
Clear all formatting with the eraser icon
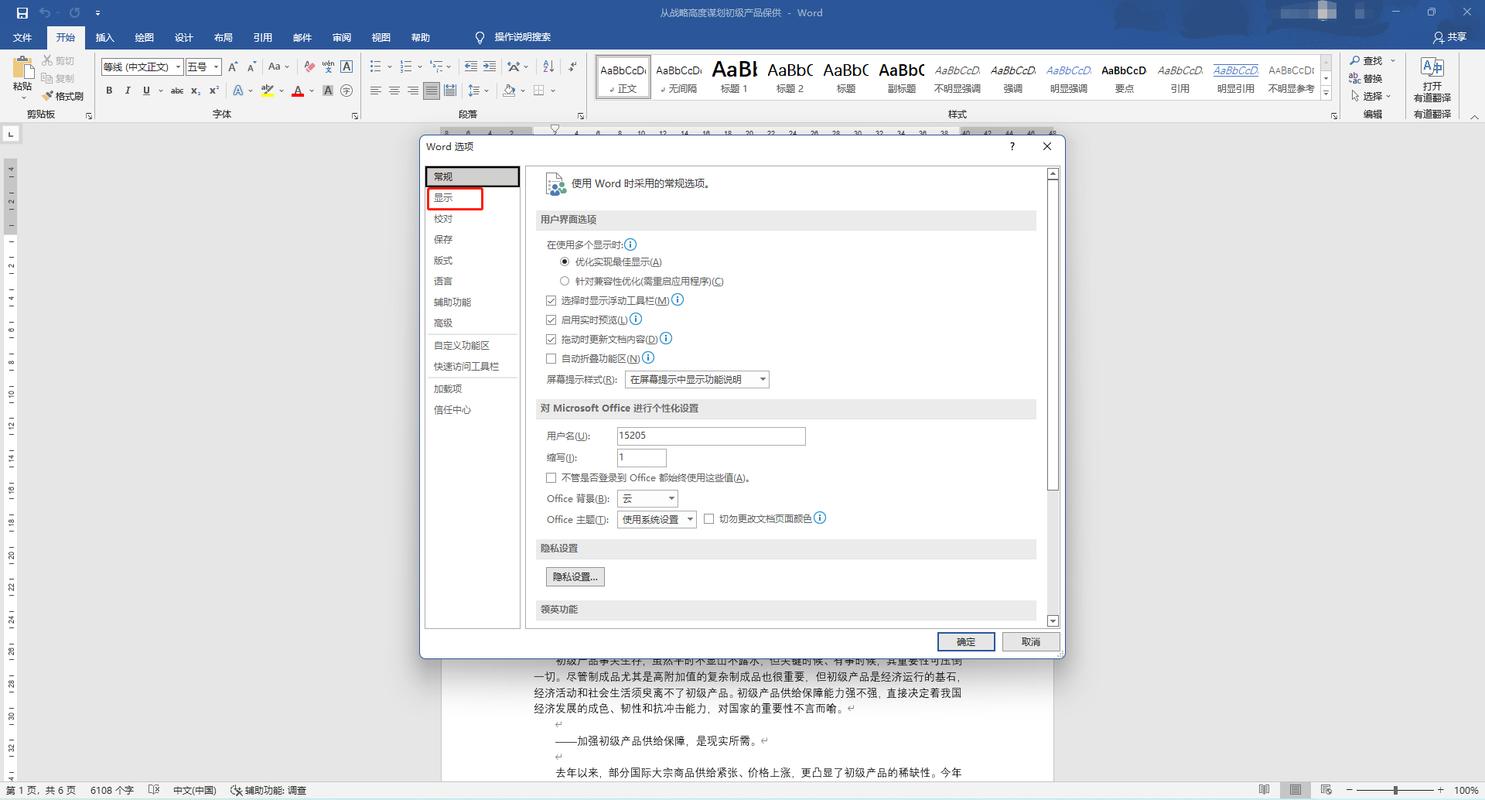[309, 67]
